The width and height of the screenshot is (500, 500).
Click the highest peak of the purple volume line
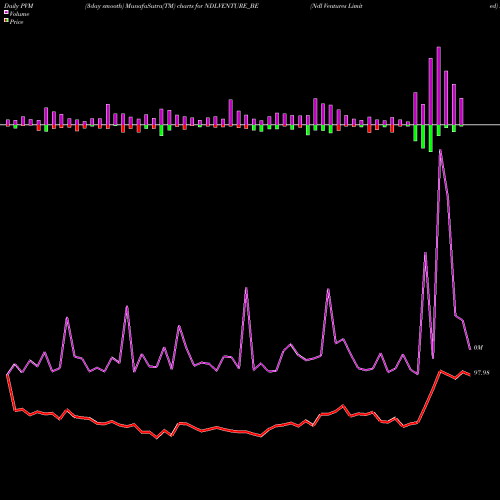(x=440, y=151)
